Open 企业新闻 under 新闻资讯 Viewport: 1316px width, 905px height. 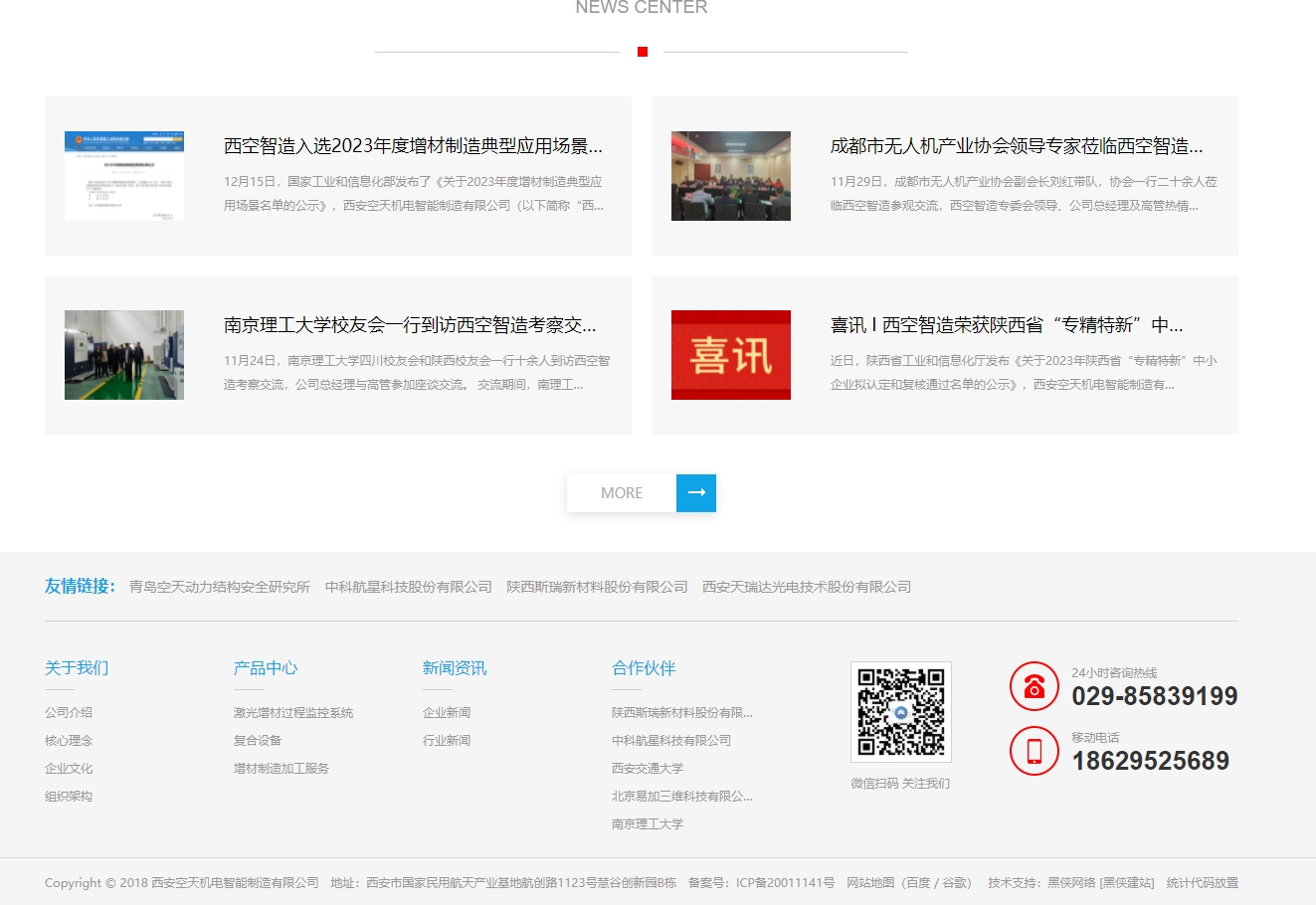[447, 713]
